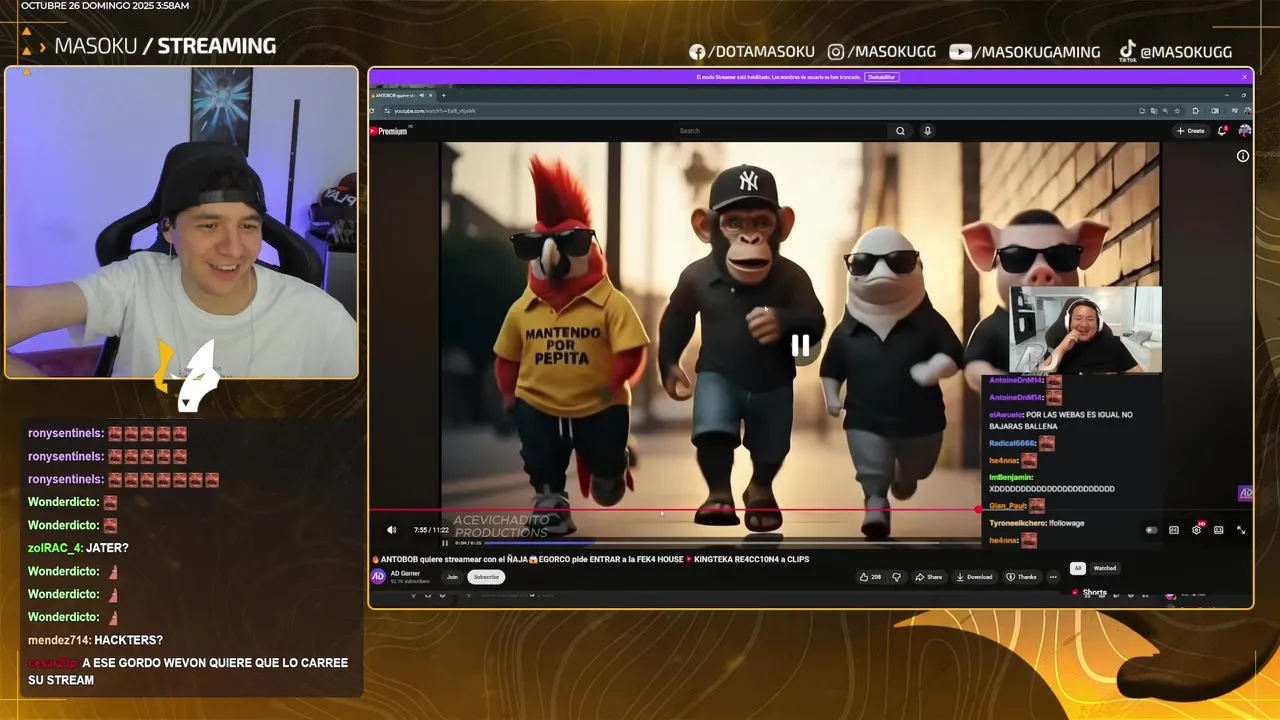Screen dimensions: 1280x720
Task: Click Deshabilitar in the streamer mode banner
Action: [x=881, y=77]
